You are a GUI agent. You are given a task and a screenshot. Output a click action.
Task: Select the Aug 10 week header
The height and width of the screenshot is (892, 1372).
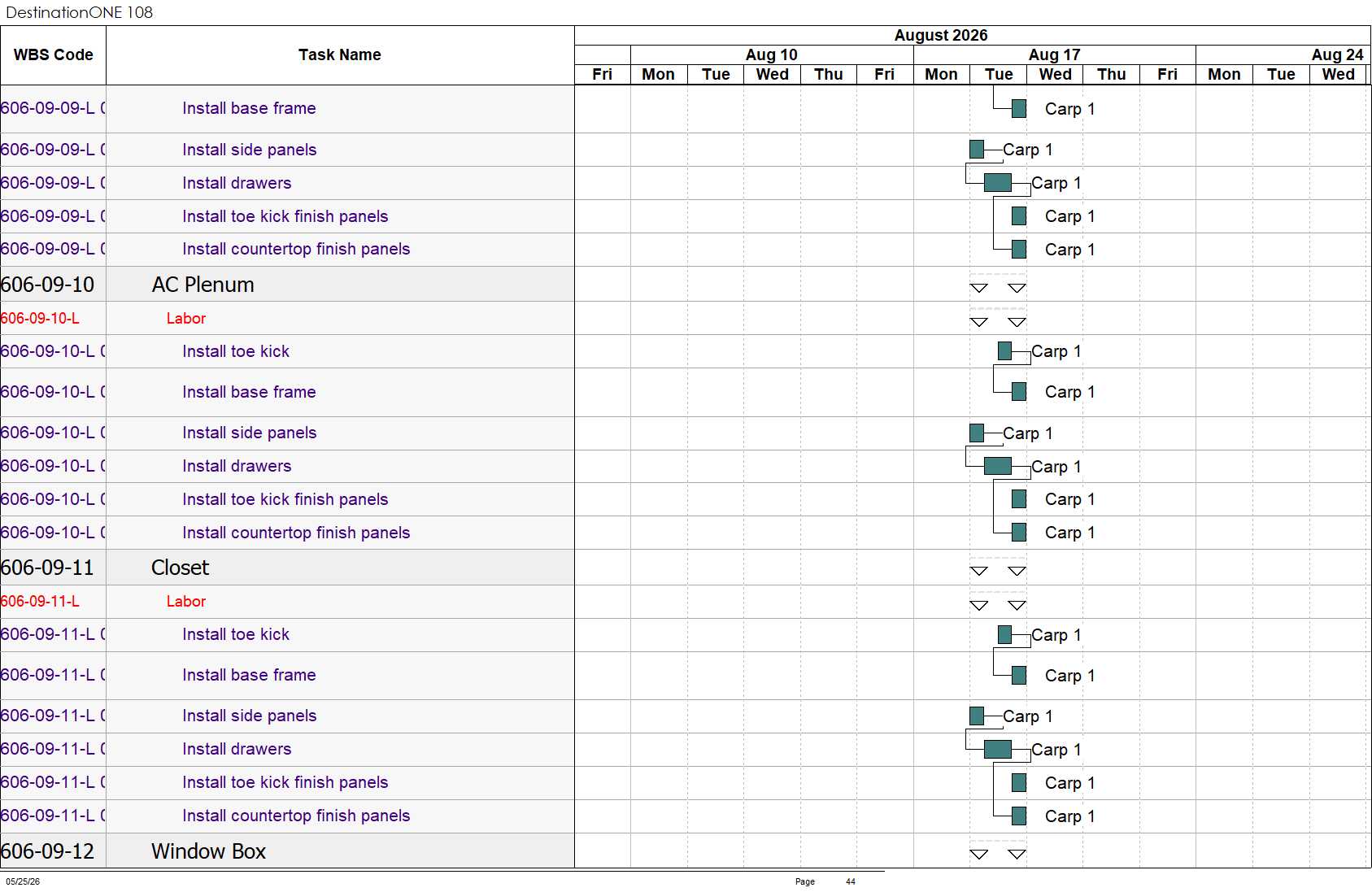(x=772, y=54)
